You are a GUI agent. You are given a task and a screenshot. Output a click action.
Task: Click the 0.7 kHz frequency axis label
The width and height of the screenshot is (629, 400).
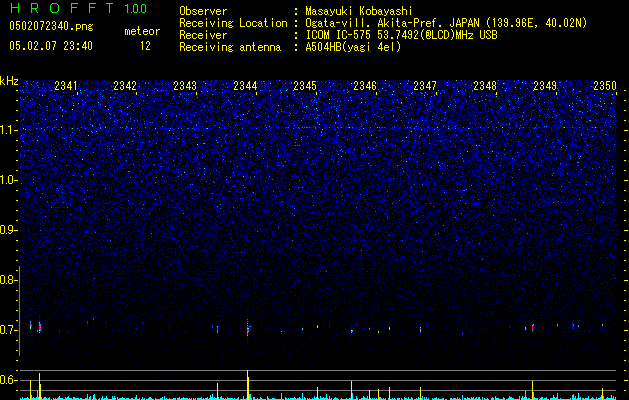[9, 330]
